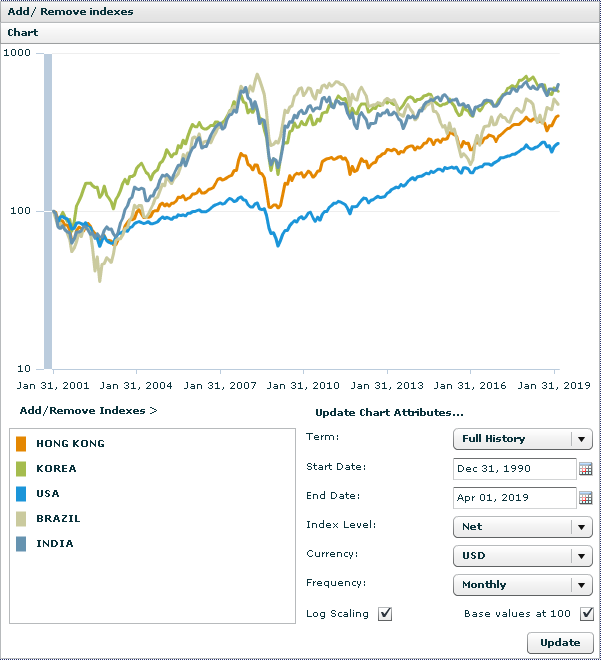Open the Currency dropdown showing USD
The width and height of the screenshot is (601, 660).
point(521,556)
